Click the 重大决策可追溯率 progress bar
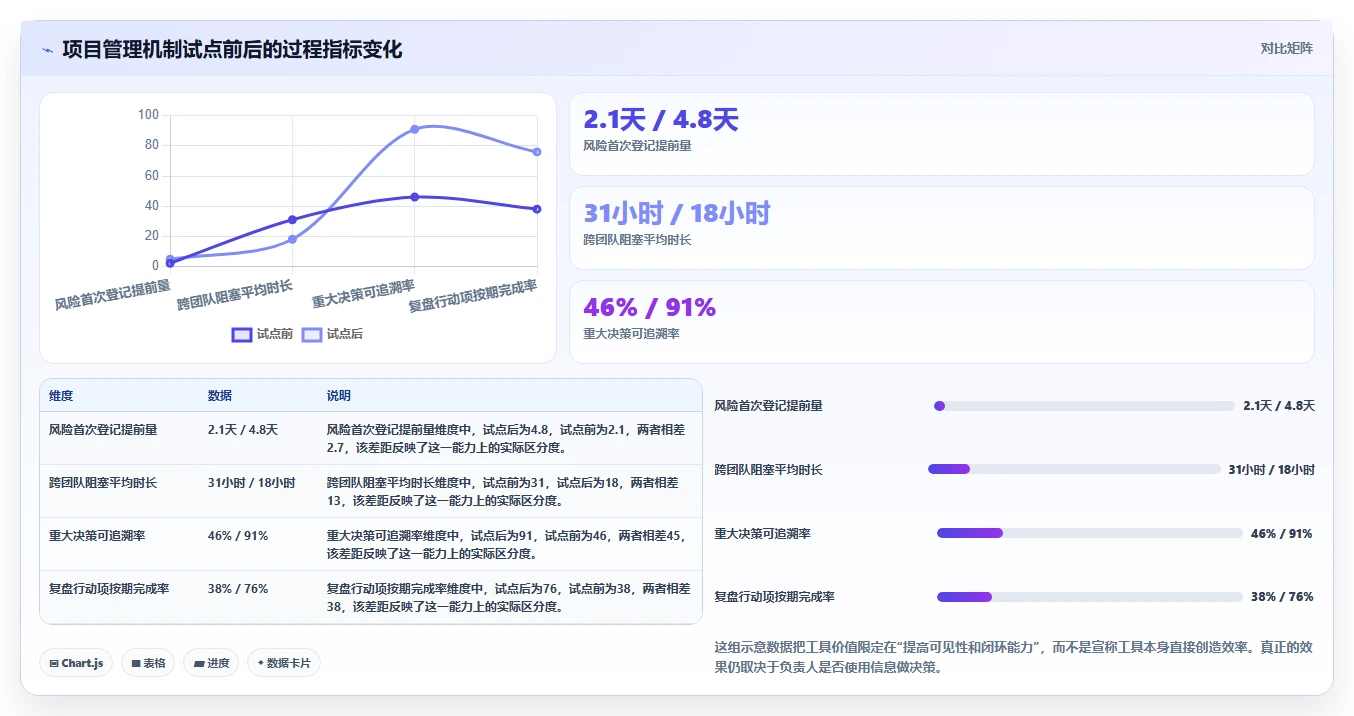 (1089, 533)
